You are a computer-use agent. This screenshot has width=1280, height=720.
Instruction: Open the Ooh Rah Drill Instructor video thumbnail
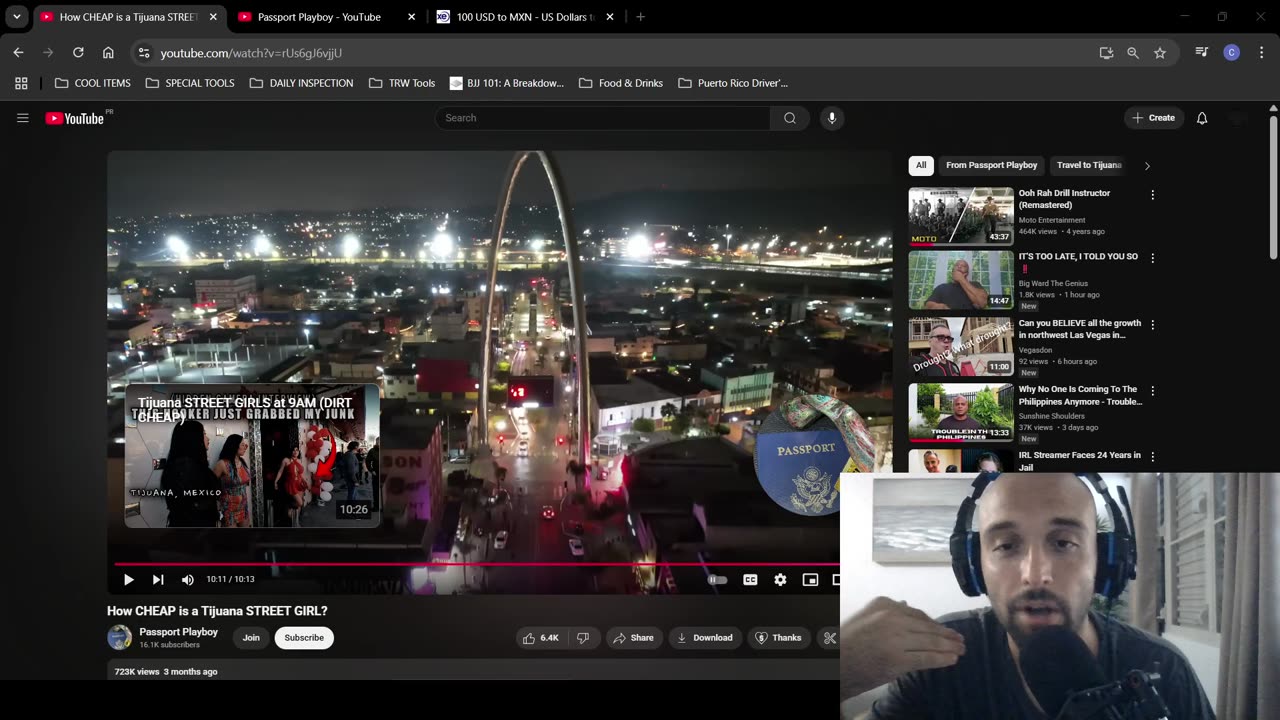click(x=960, y=216)
